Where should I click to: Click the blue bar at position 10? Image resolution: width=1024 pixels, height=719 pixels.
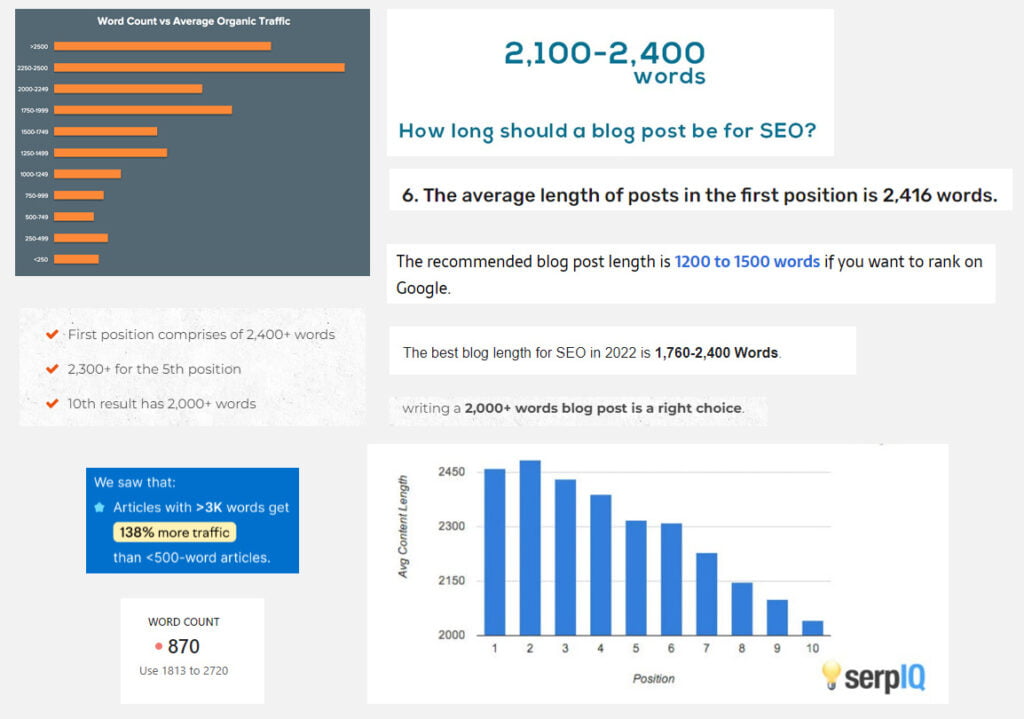(812, 628)
